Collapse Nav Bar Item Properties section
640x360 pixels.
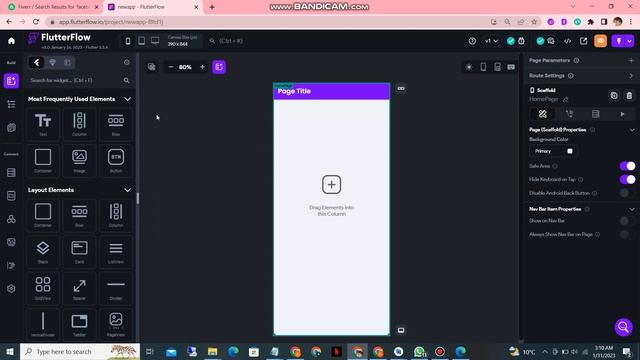[632, 209]
